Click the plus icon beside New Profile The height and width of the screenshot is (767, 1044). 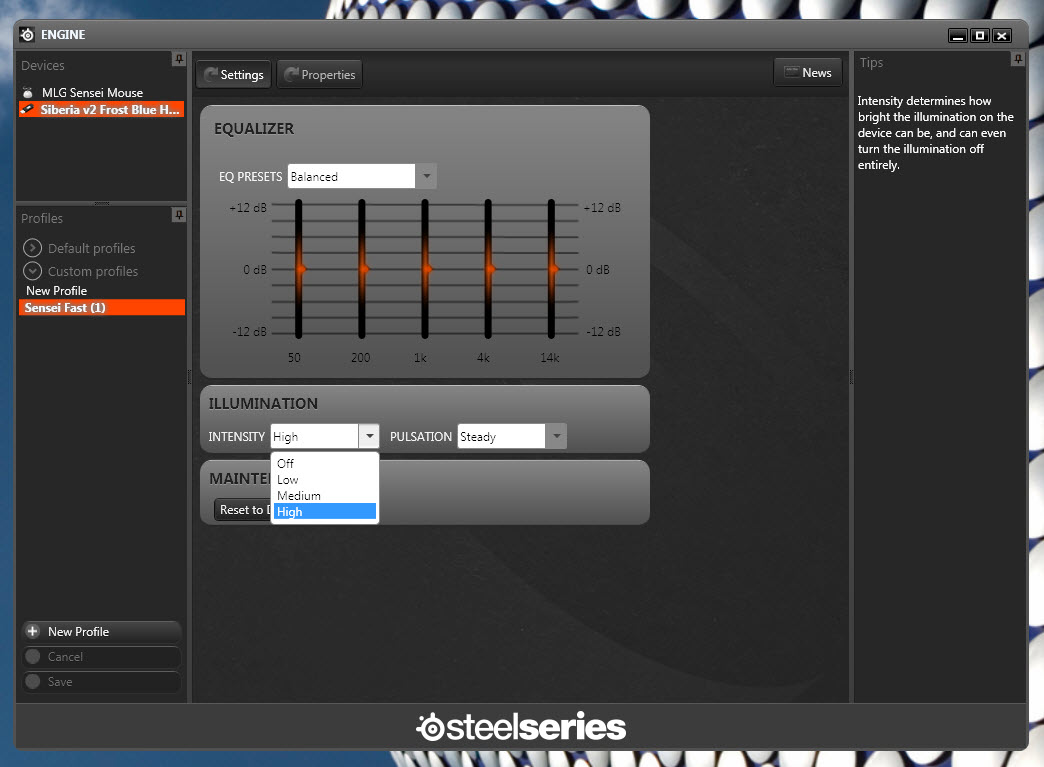pos(33,631)
